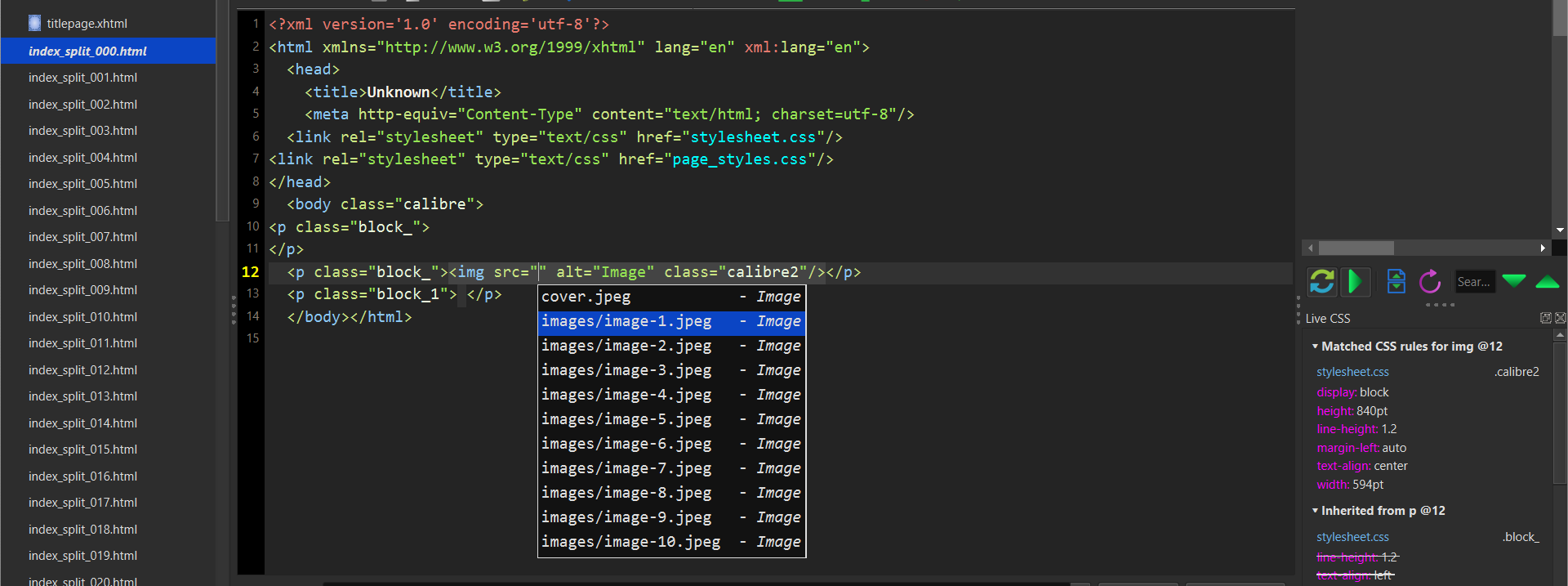Open stylesheet.css link for .block_ rule
This screenshot has height=586, width=1568.
[x=1352, y=537]
